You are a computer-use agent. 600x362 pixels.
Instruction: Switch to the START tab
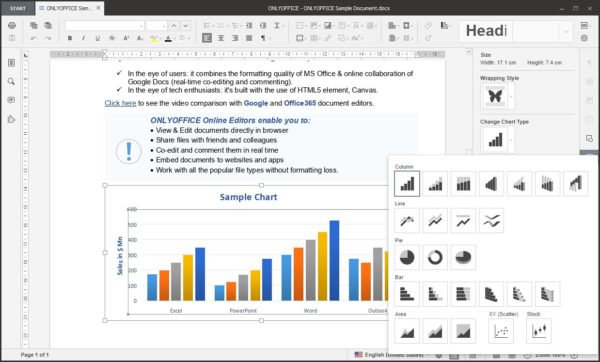18,8
